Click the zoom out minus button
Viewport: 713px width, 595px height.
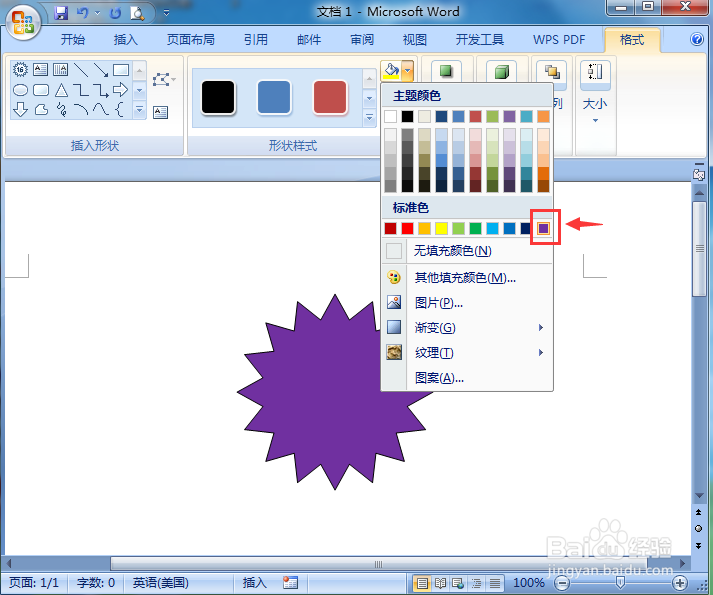(x=562, y=583)
